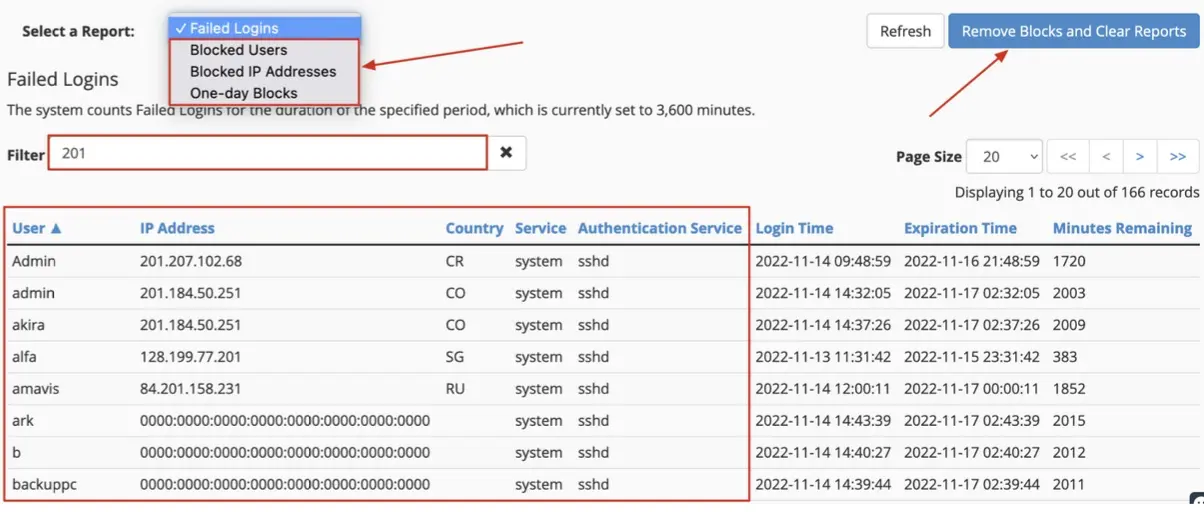Choose One-day Blocks report
The image size is (1204, 512).
tap(264, 93)
